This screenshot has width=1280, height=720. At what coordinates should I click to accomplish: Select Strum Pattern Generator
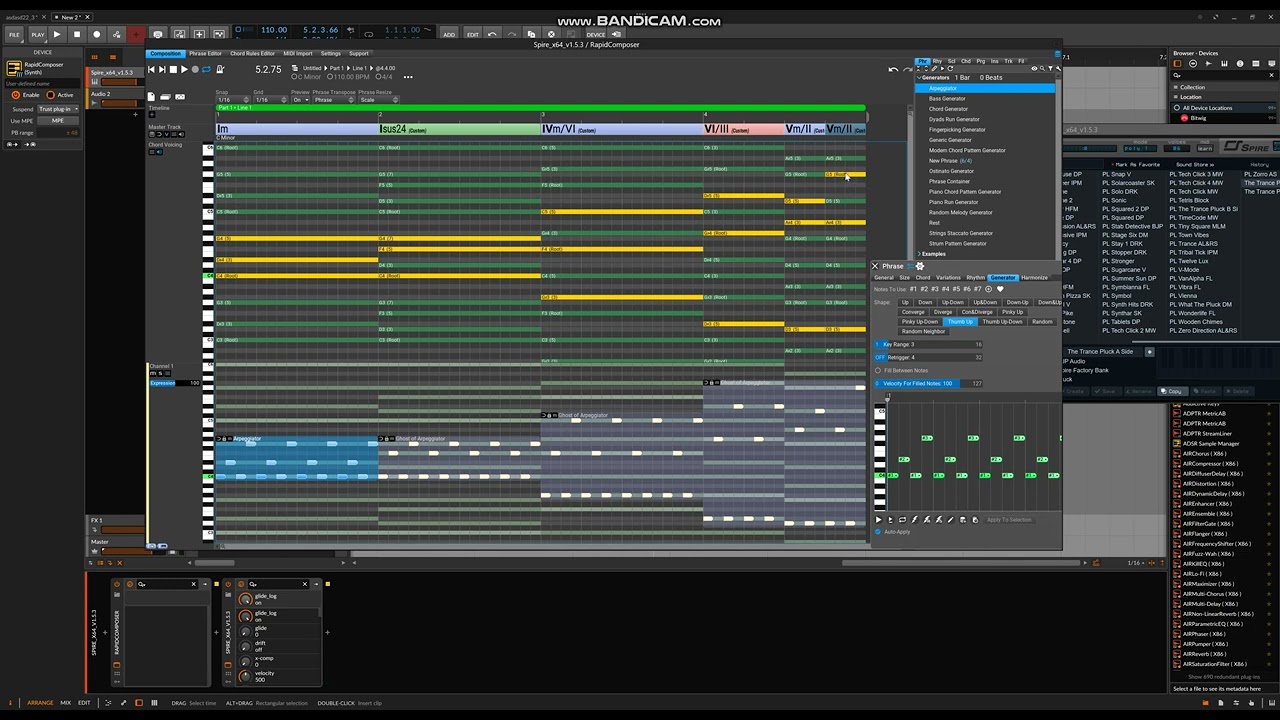[x=957, y=243]
